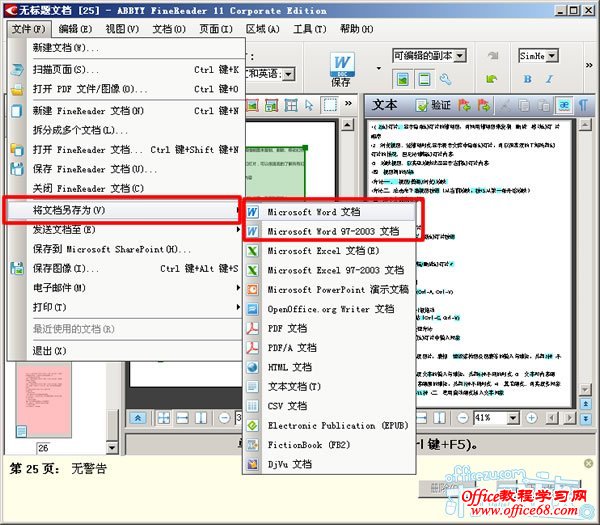Click the Bold B formatting icon

[x=528, y=79]
